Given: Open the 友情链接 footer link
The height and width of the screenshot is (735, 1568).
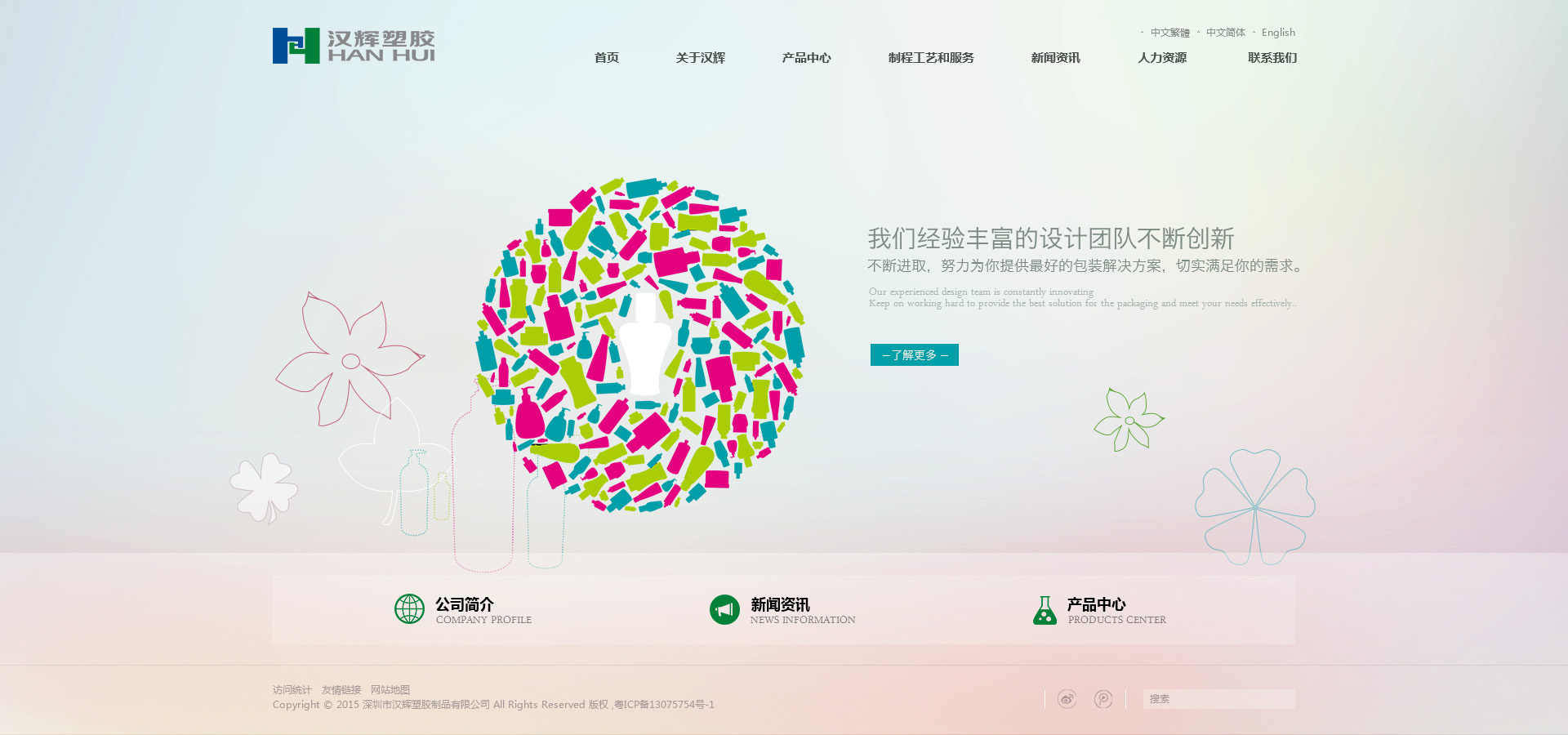Looking at the screenshot, I should click(x=341, y=690).
